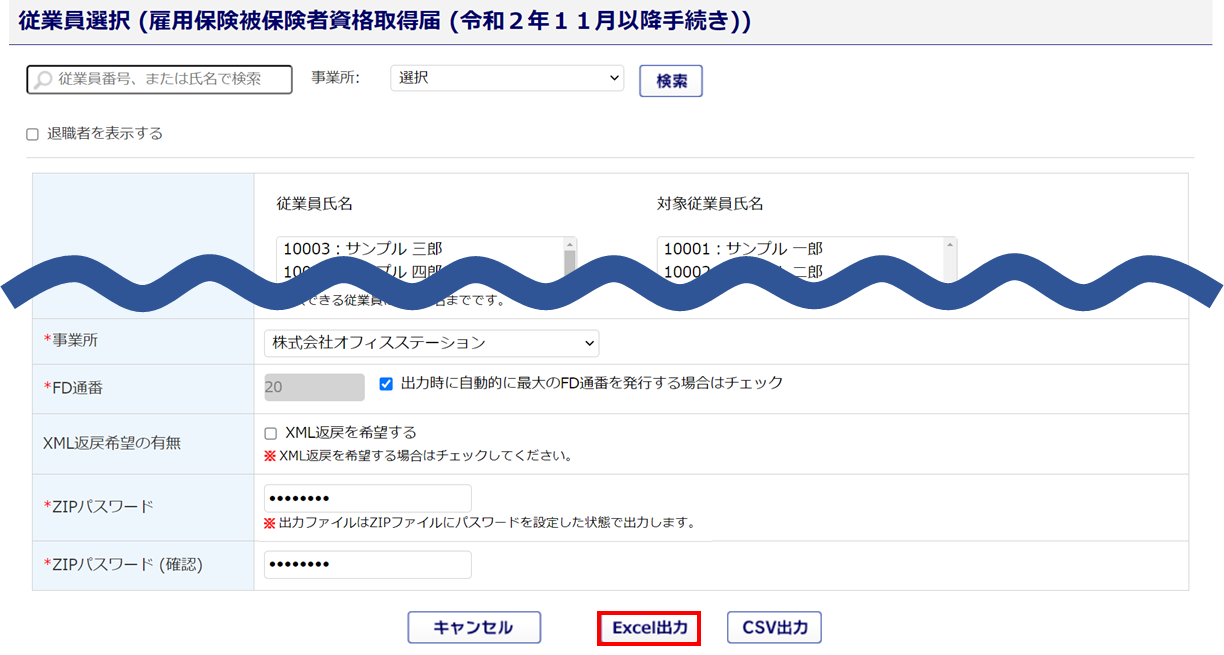Click the Excel出力 button
The width and height of the screenshot is (1224, 655).
(x=649, y=628)
